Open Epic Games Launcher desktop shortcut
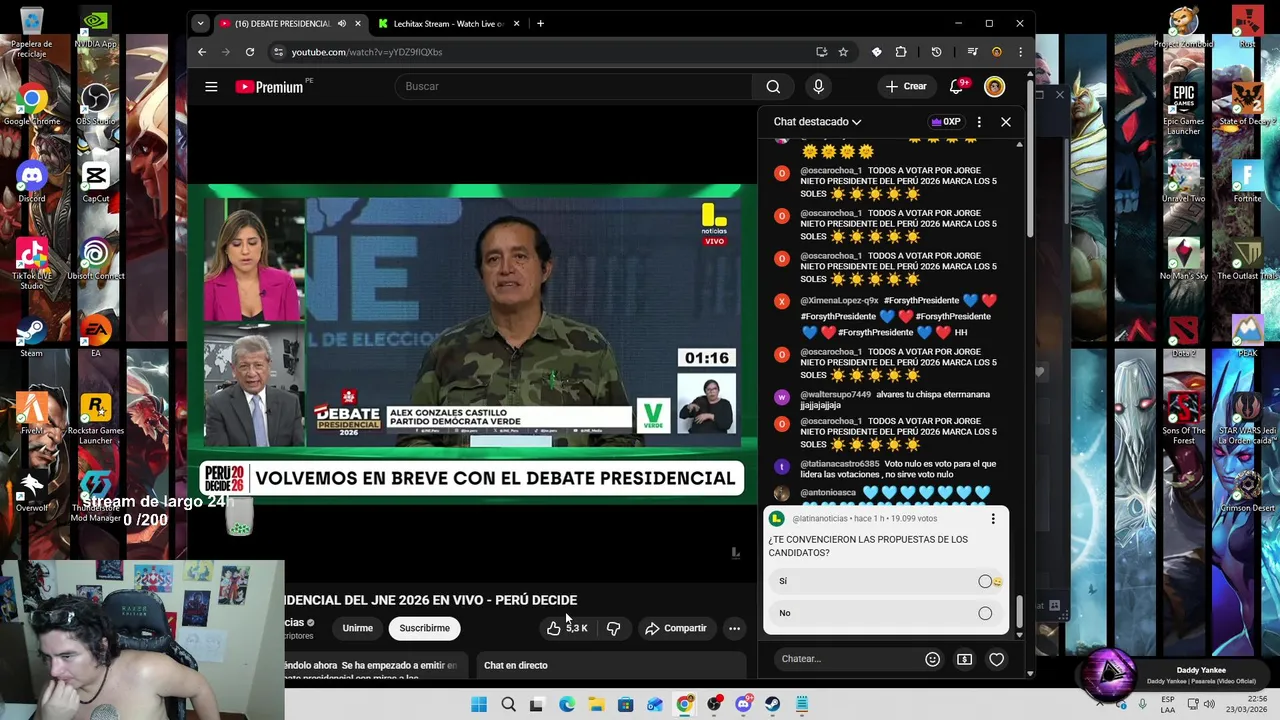 (x=1184, y=109)
